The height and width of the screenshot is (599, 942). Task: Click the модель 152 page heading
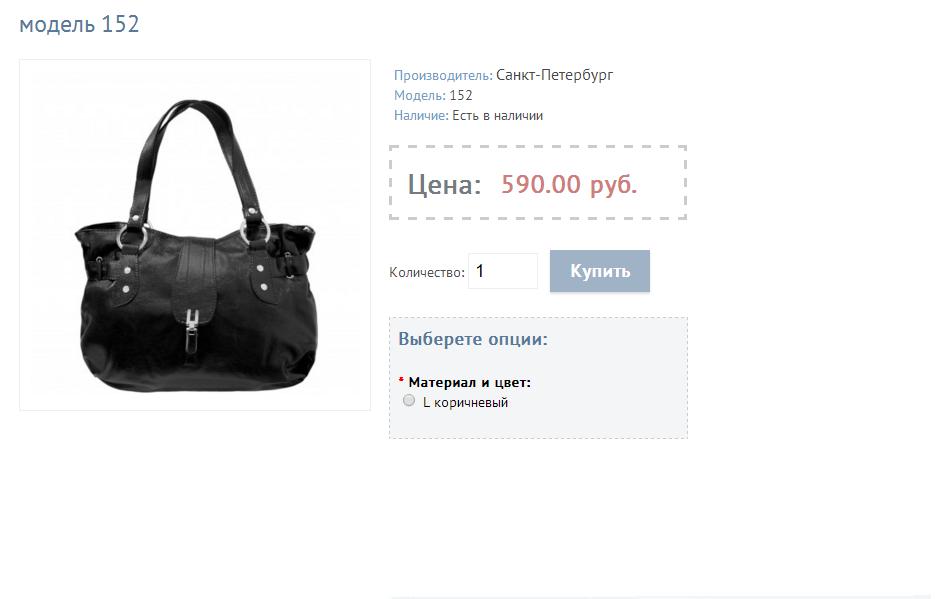[x=79, y=24]
